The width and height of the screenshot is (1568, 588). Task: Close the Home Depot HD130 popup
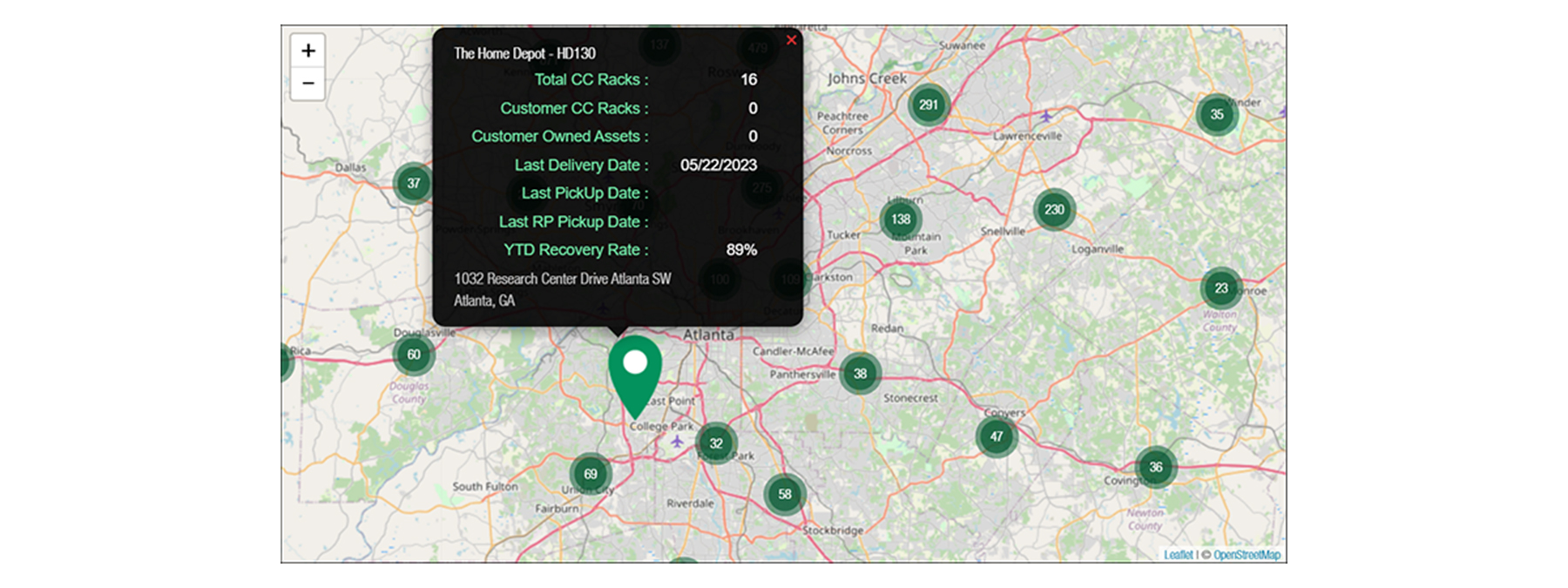791,40
